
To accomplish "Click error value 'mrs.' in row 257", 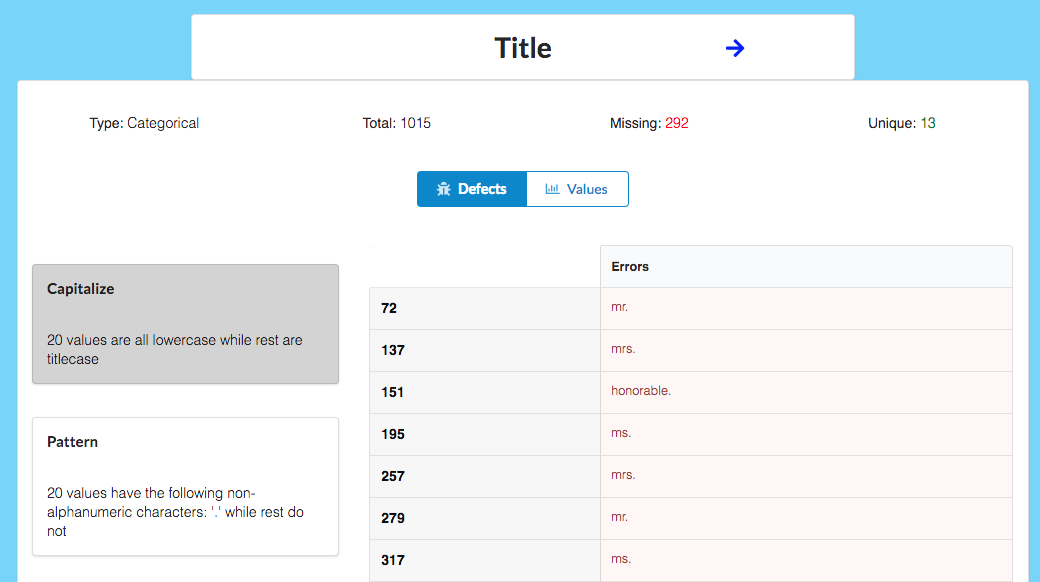I will 623,475.
